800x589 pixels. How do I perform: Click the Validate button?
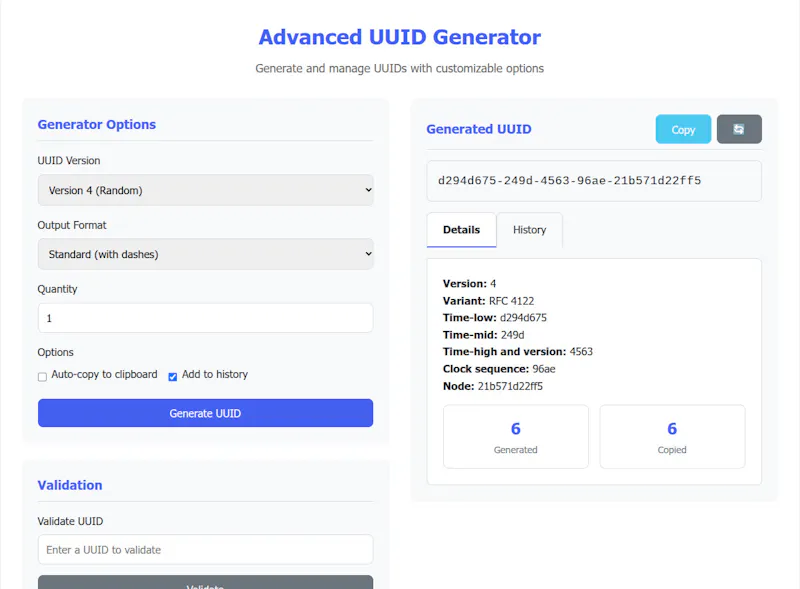pos(206,583)
